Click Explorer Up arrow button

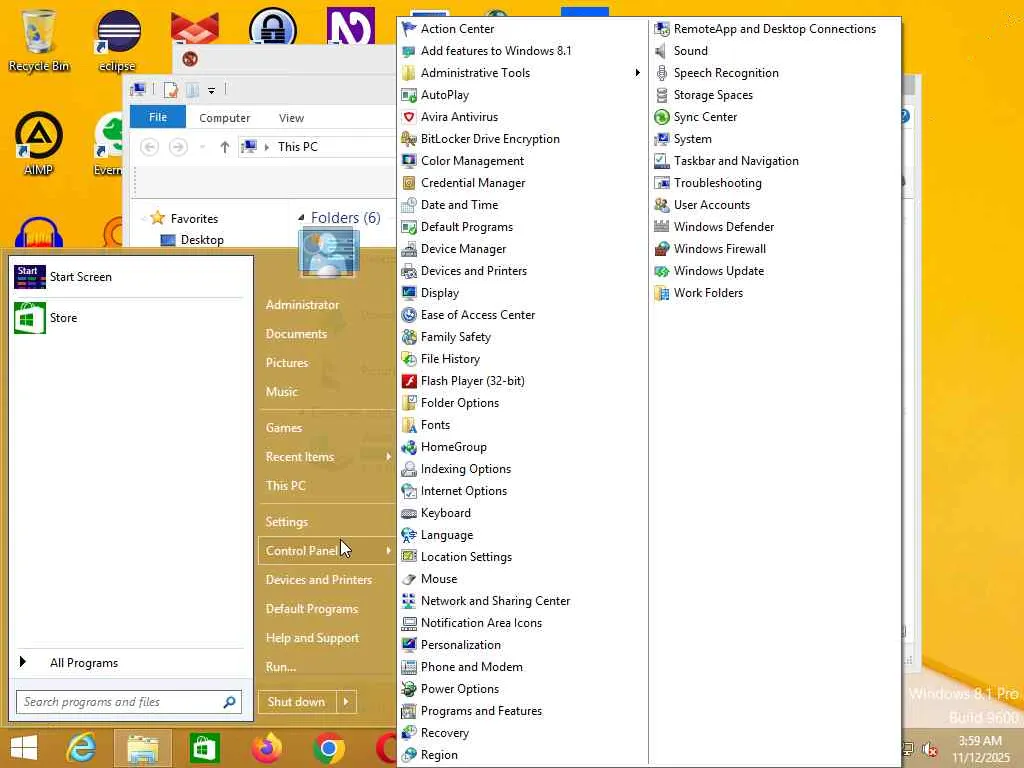pyautogui.click(x=225, y=148)
